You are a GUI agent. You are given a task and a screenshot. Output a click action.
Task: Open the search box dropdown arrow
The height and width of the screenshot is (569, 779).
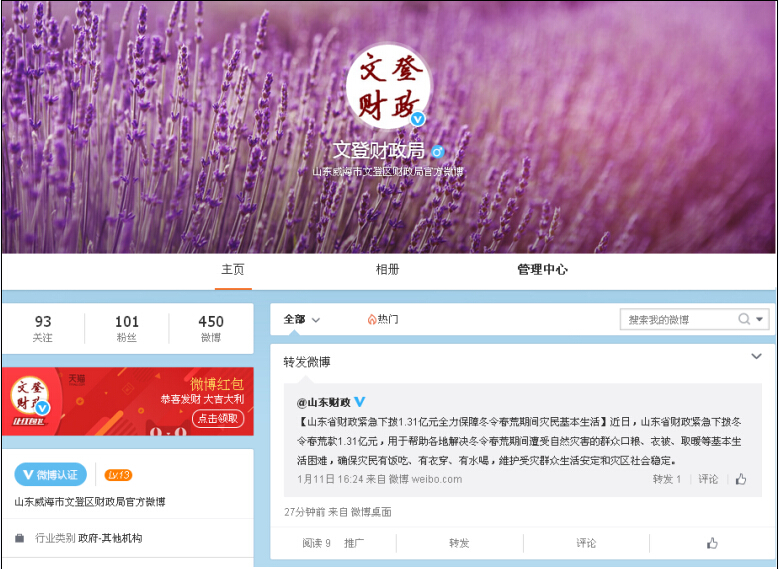coord(760,319)
